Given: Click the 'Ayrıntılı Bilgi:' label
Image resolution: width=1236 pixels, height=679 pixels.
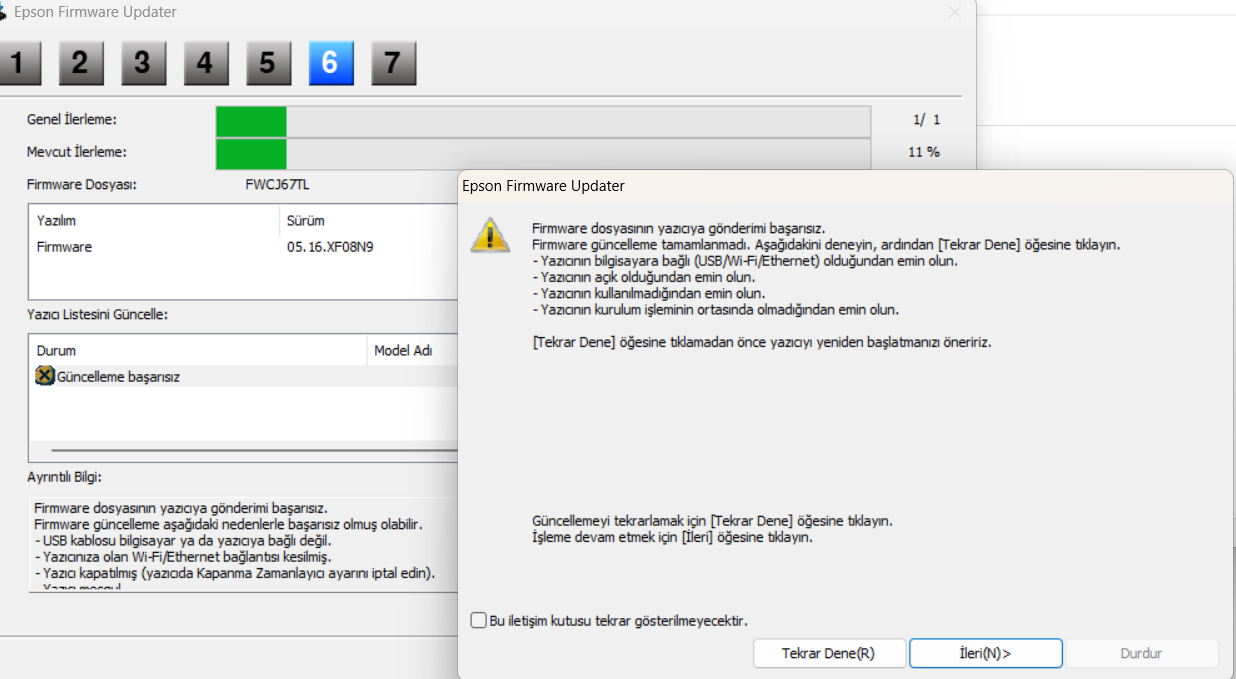Looking at the screenshot, I should 64,478.
